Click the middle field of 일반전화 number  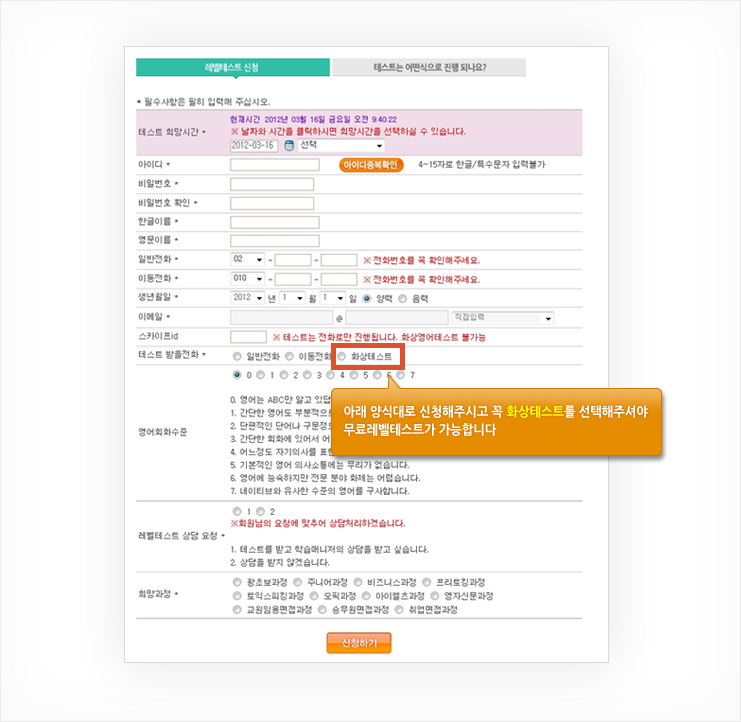[293, 260]
